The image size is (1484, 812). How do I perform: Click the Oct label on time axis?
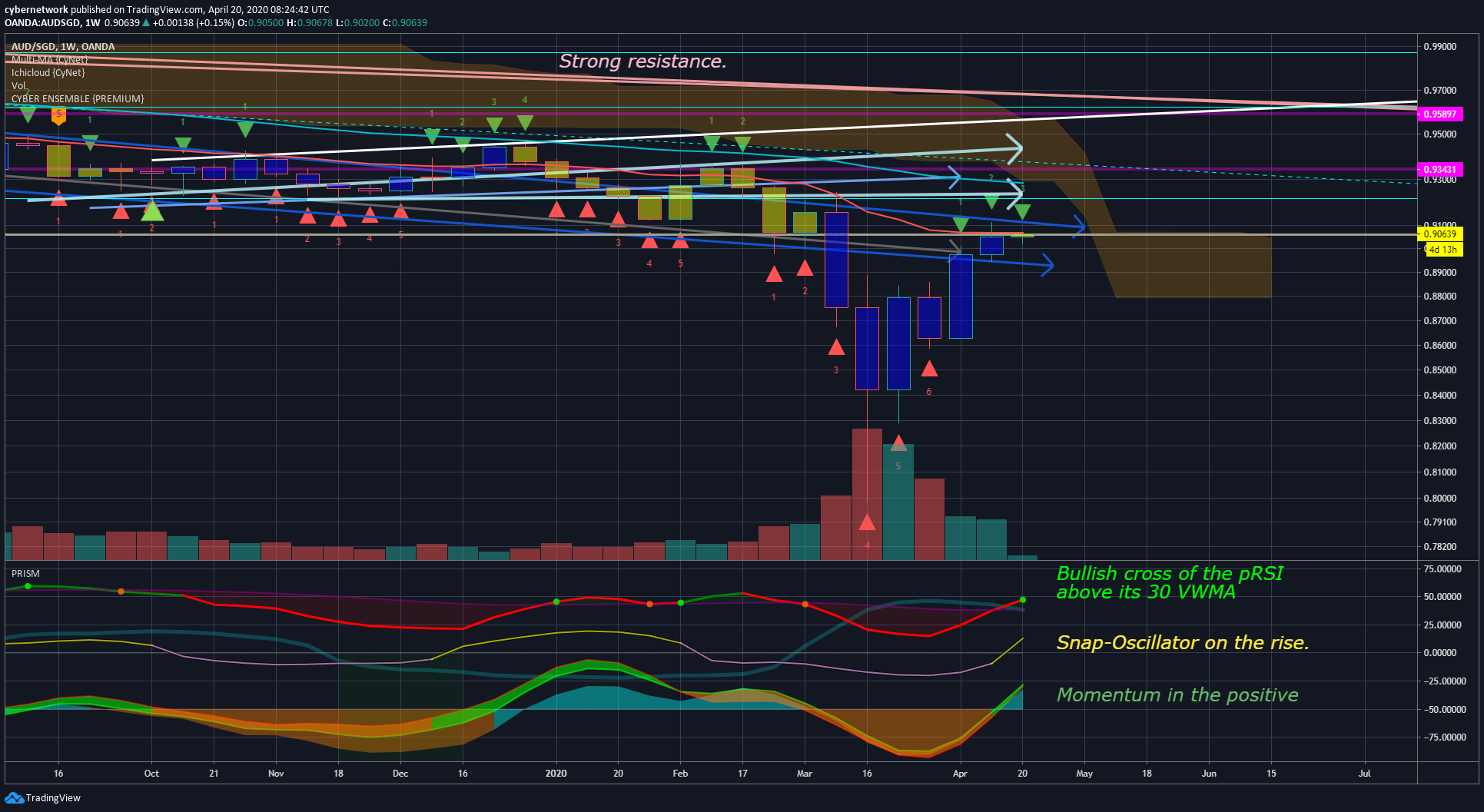point(151,774)
